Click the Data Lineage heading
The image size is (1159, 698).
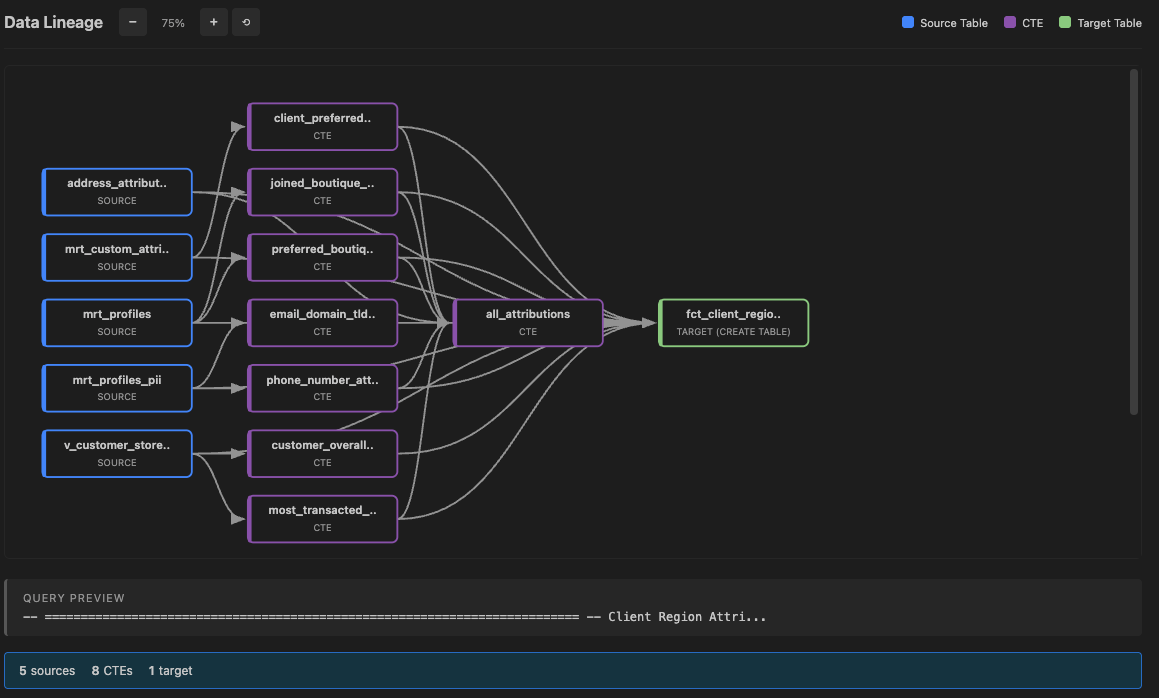[53, 22]
